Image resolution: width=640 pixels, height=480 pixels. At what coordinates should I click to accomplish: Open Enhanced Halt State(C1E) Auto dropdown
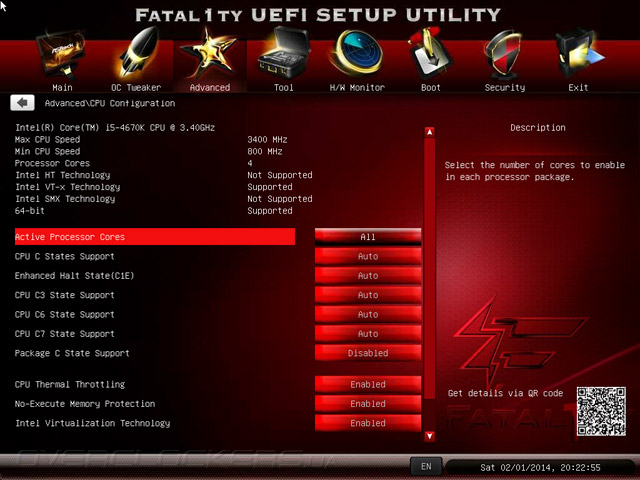(x=368, y=276)
